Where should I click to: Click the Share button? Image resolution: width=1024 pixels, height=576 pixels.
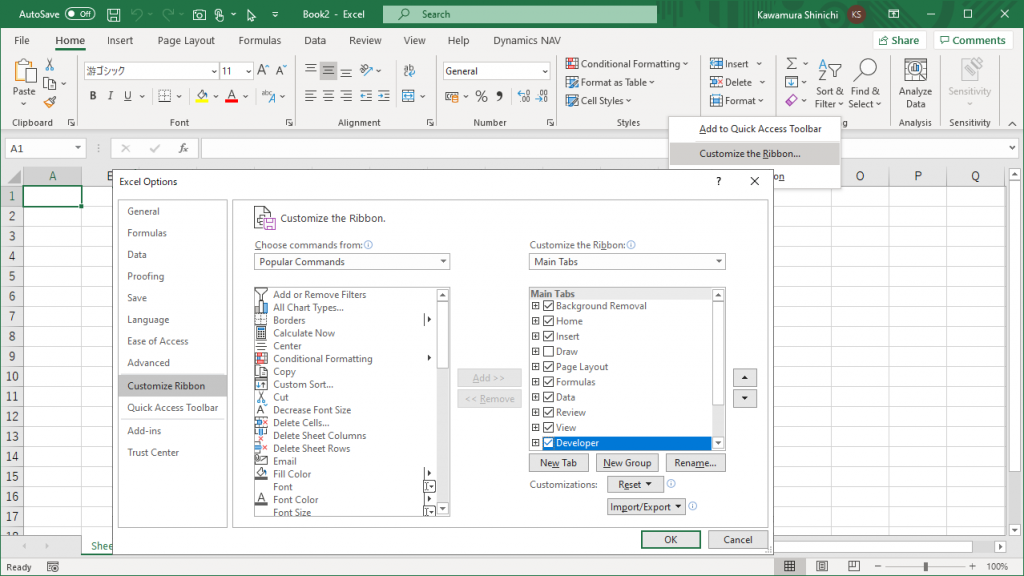(x=899, y=40)
